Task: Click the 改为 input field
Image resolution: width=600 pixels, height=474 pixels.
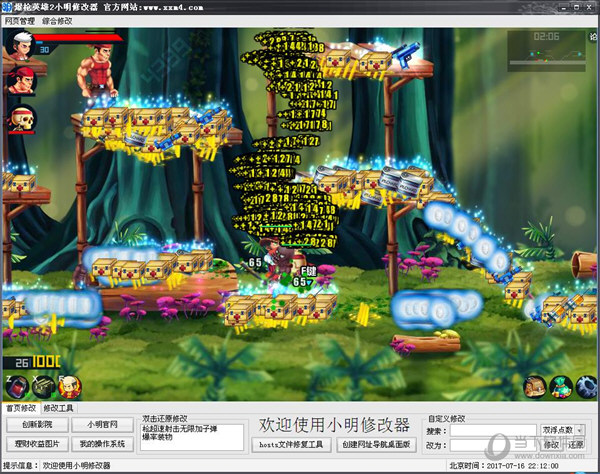Action: [x=493, y=445]
